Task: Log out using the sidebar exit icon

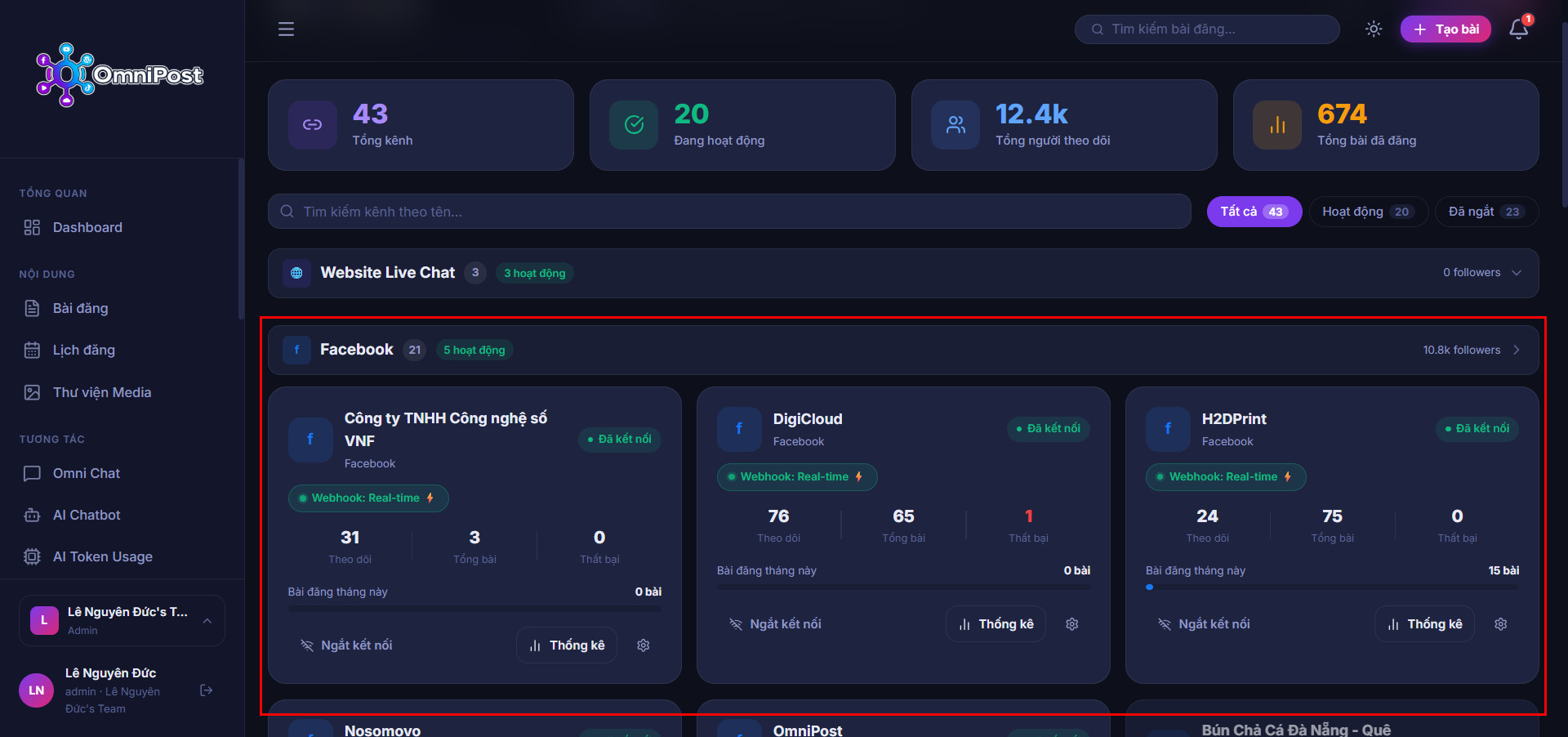Action: coord(207,690)
